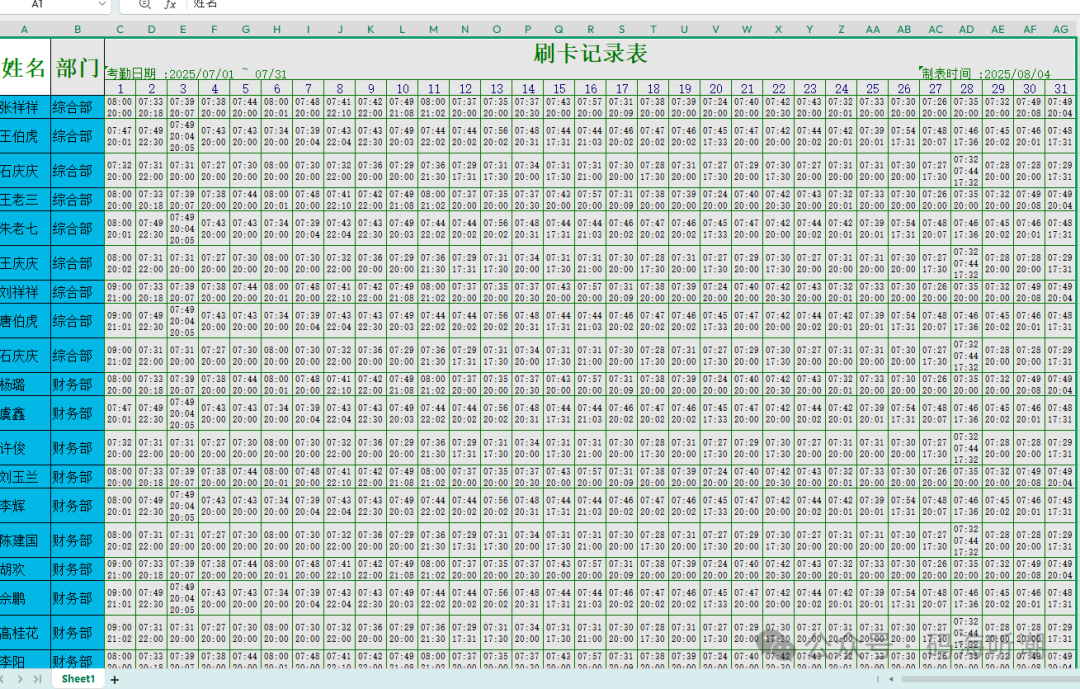This screenshot has width=1080, height=689.
Task: Select the name cell 刘玉兰
Action: (25, 477)
